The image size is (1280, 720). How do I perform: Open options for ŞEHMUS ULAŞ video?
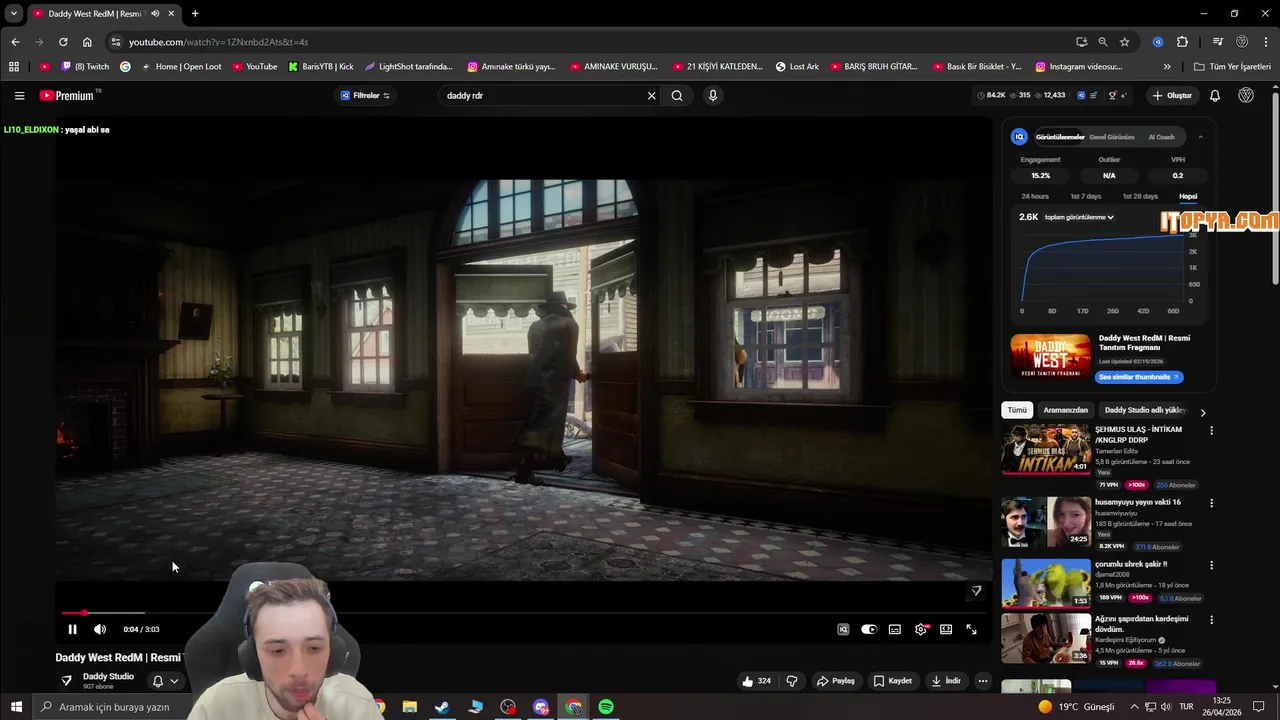click(1211, 431)
